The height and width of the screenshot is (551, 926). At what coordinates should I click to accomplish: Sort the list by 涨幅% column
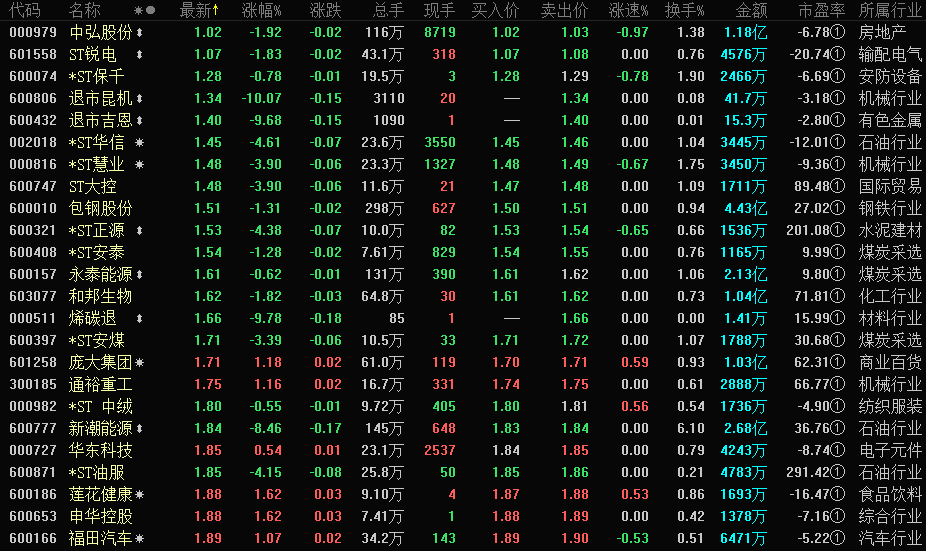click(x=262, y=10)
